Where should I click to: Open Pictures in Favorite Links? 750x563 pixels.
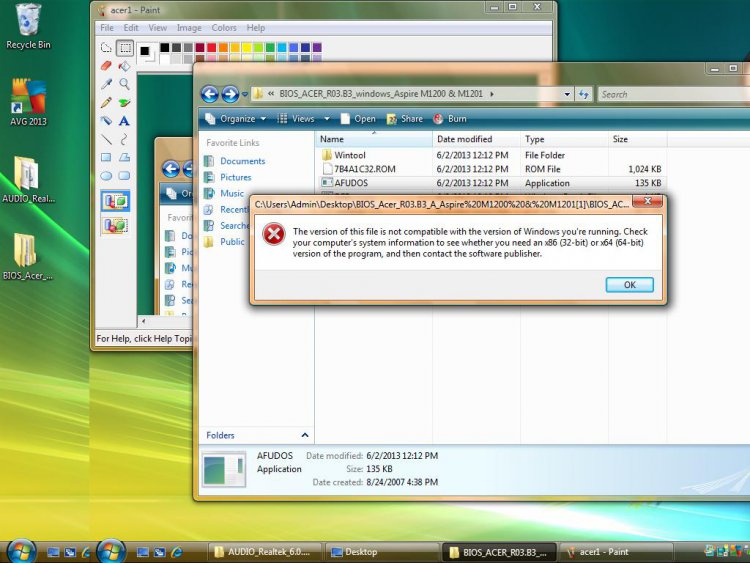(x=235, y=177)
